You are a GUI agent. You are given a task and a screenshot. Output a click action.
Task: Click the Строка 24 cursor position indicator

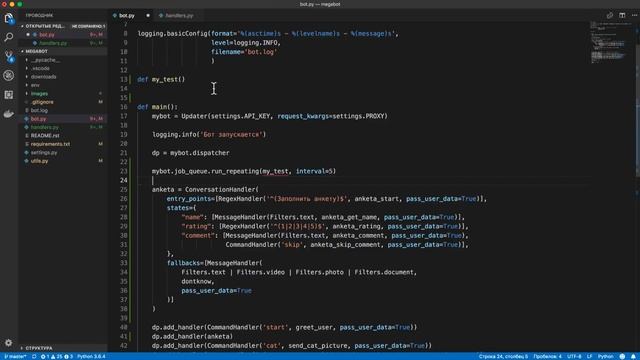503,356
